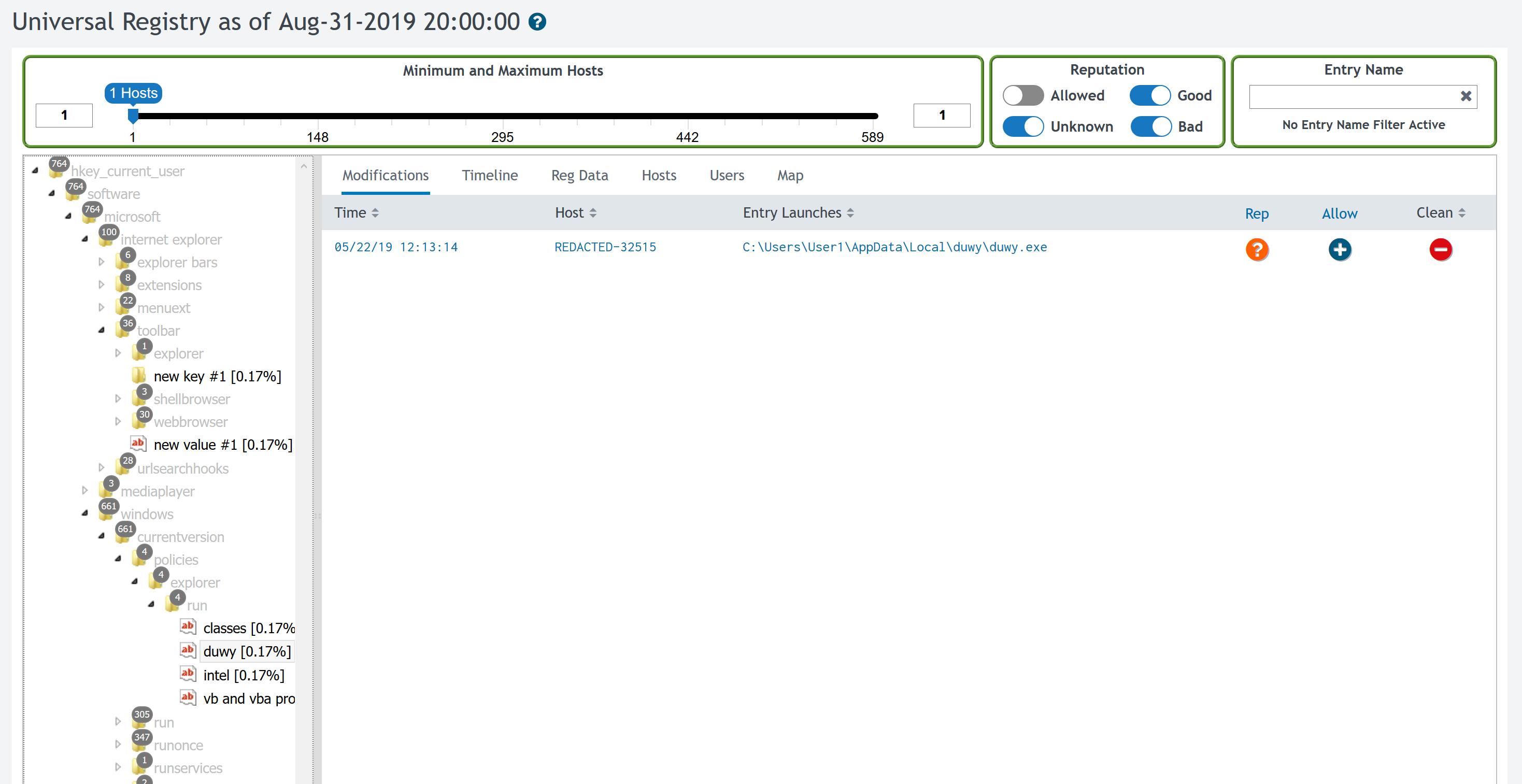Viewport: 1522px width, 784px height.
Task: Select the 'new value #1' registry value icon
Action: [x=138, y=443]
